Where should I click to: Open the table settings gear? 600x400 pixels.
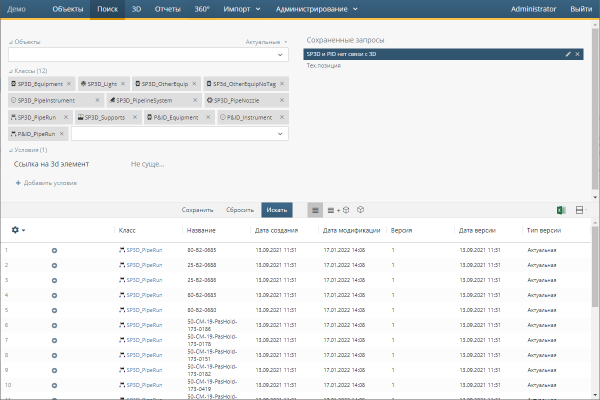[15, 230]
